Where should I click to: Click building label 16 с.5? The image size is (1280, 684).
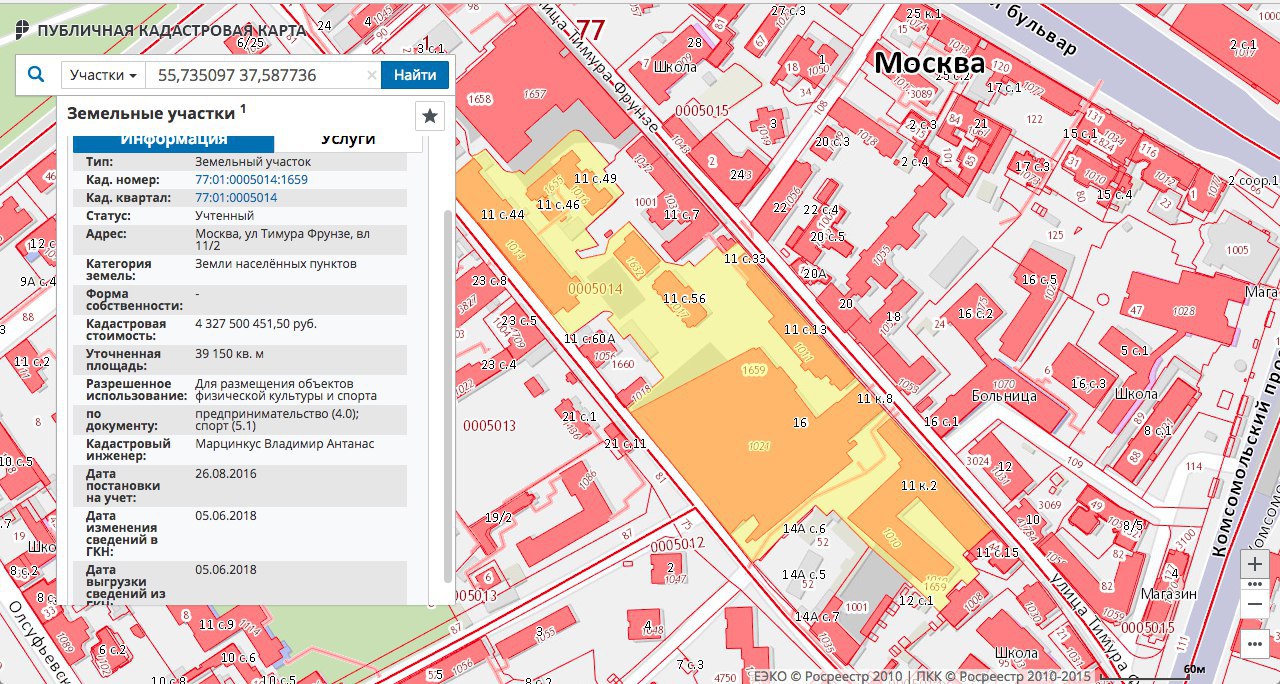(1039, 280)
